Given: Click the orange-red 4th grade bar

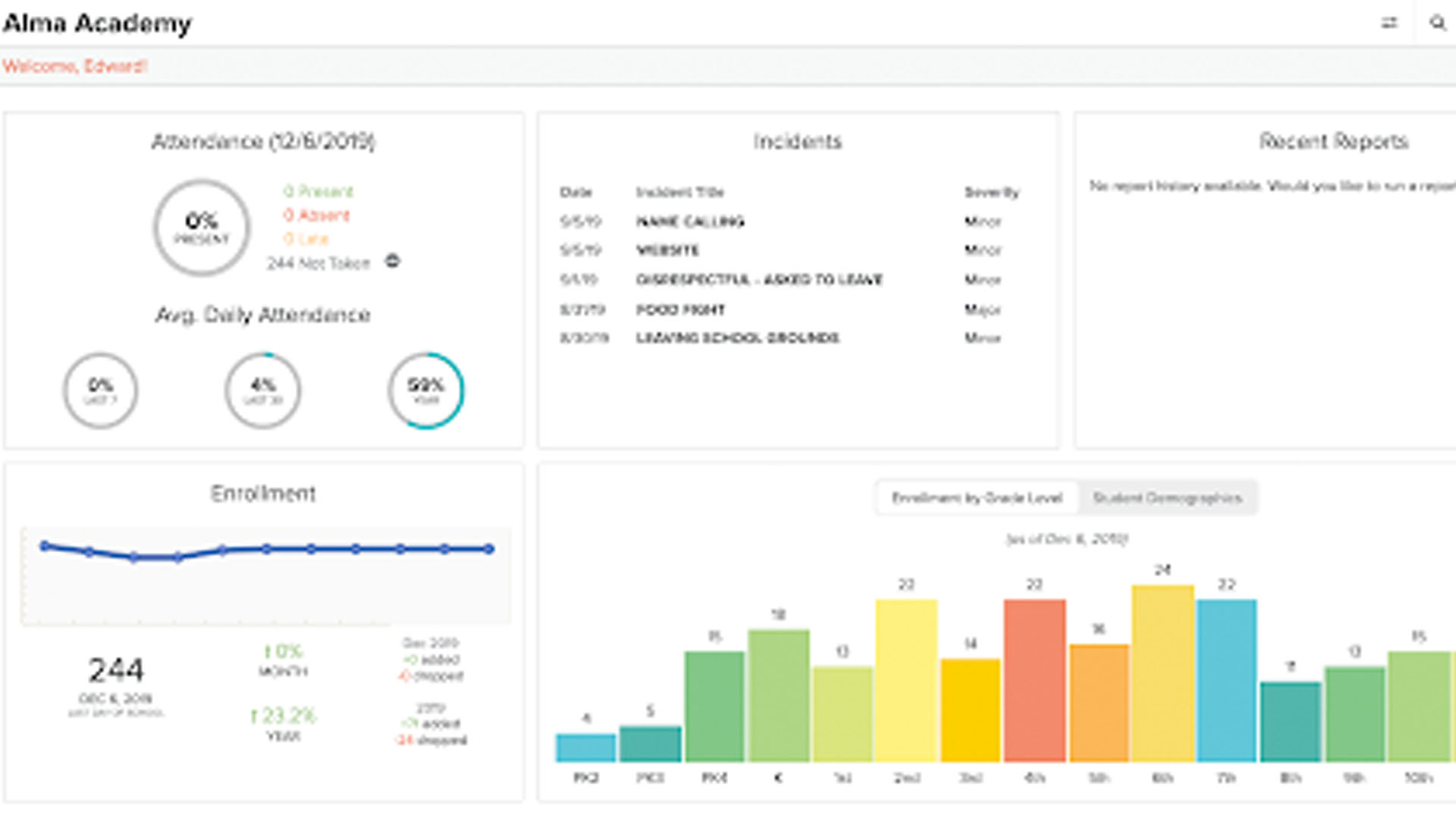Looking at the screenshot, I should (x=1034, y=681).
